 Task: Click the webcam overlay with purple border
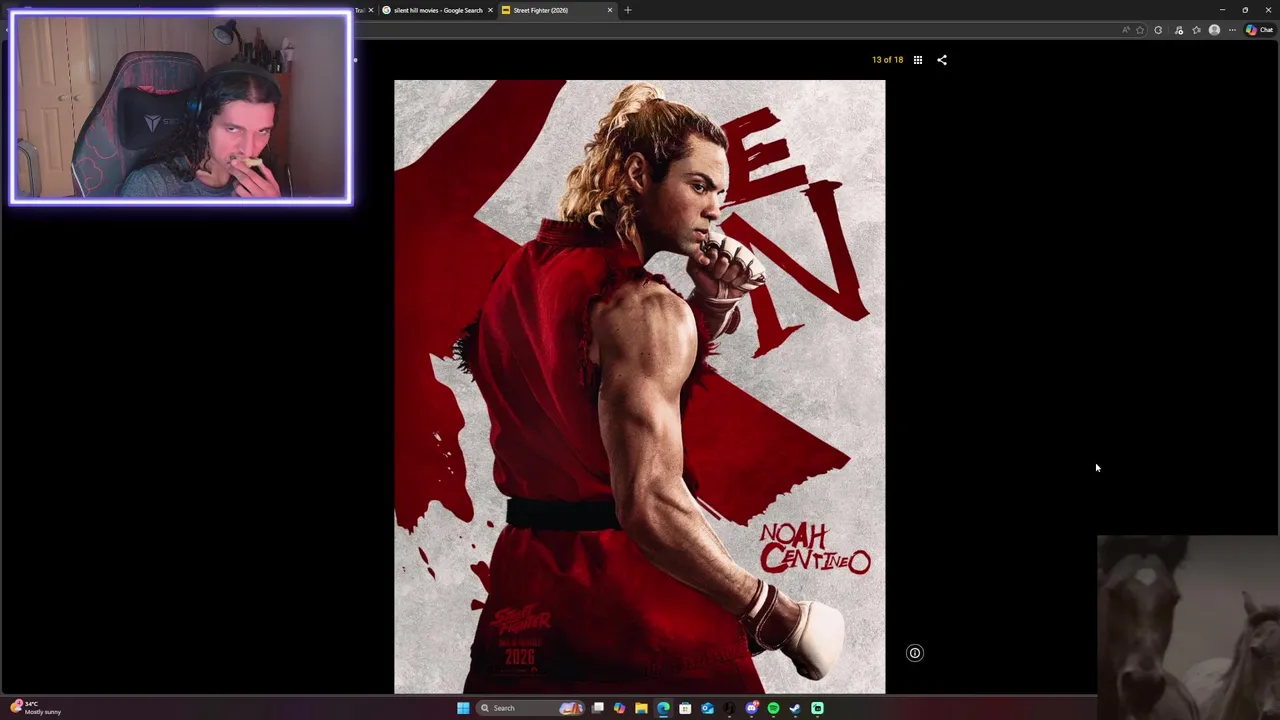point(181,108)
